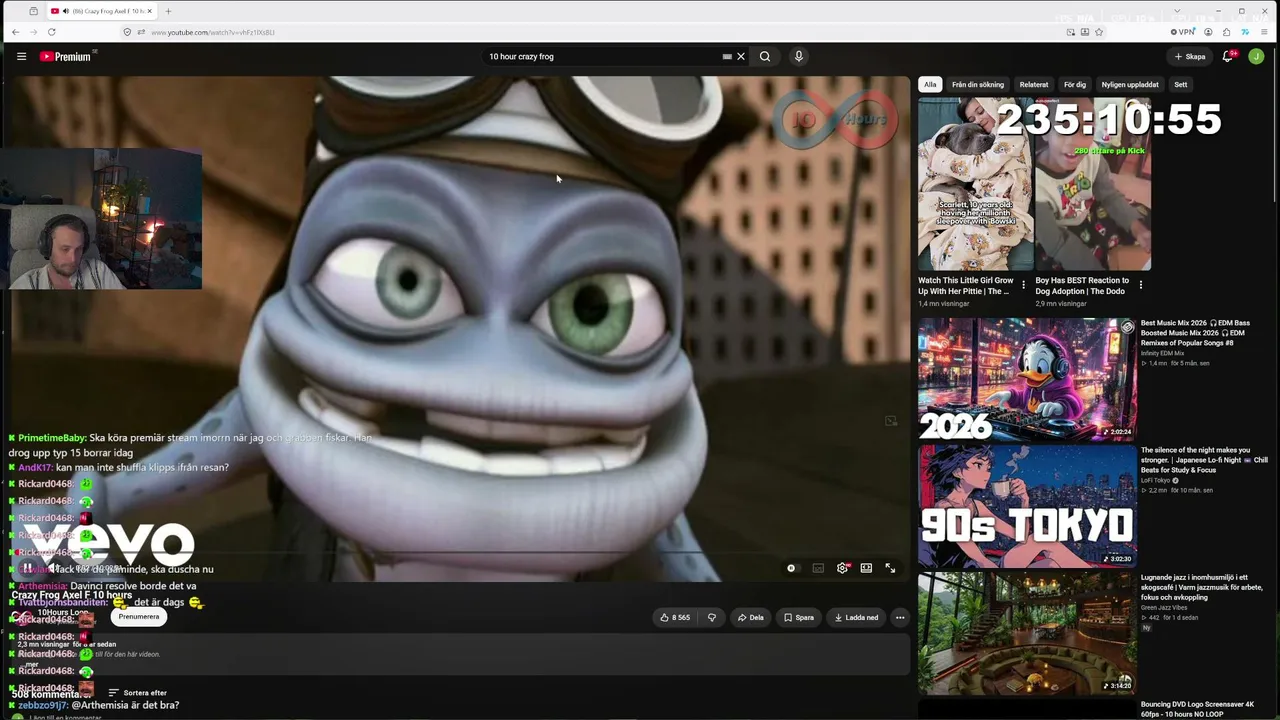Select the Alla filter chip
Screen dimensions: 1280x720
click(930, 85)
